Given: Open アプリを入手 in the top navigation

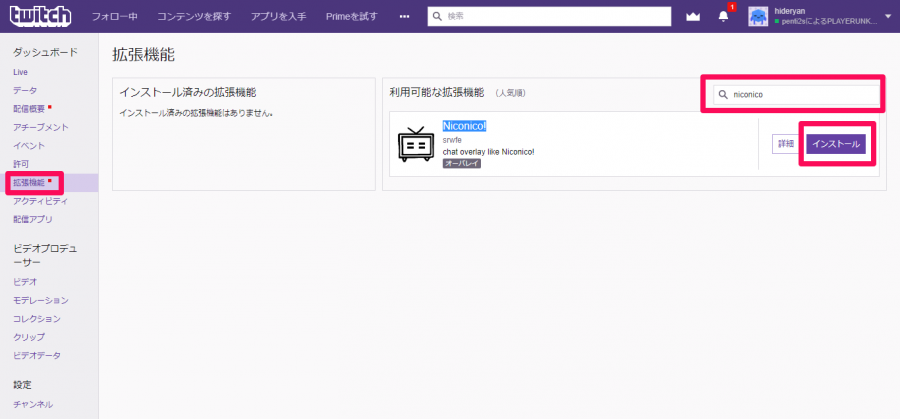Looking at the screenshot, I should tap(278, 17).
